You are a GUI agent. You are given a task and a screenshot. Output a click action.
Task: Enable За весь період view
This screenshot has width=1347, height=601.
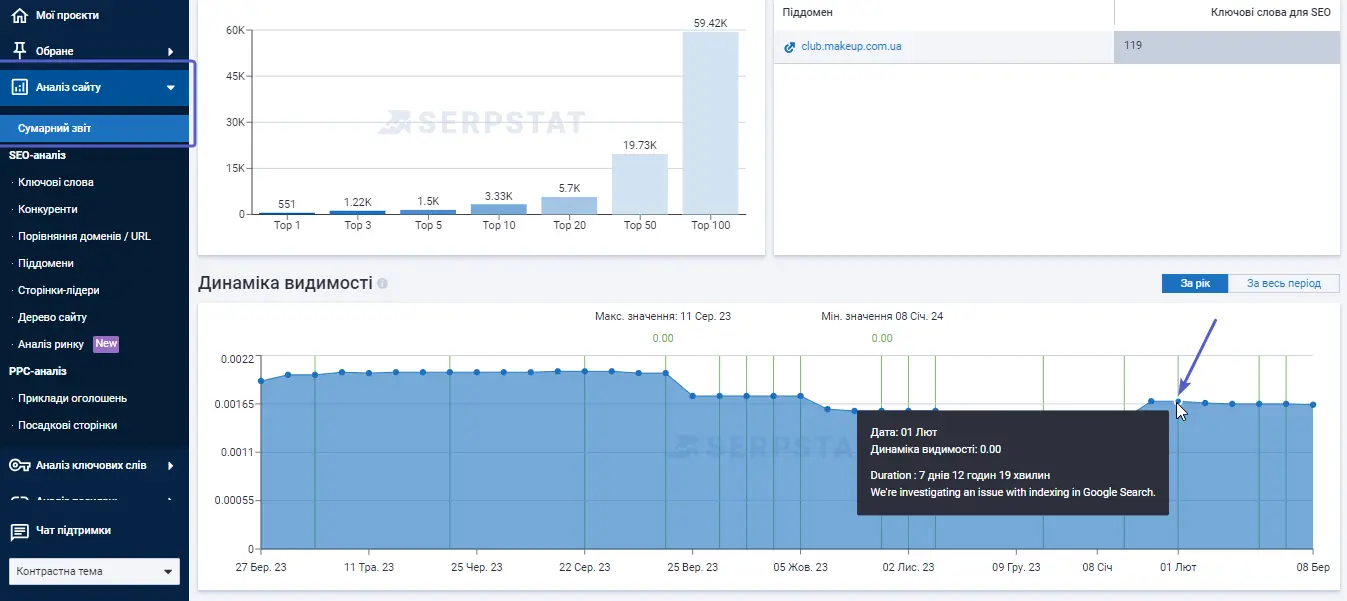coord(1283,283)
